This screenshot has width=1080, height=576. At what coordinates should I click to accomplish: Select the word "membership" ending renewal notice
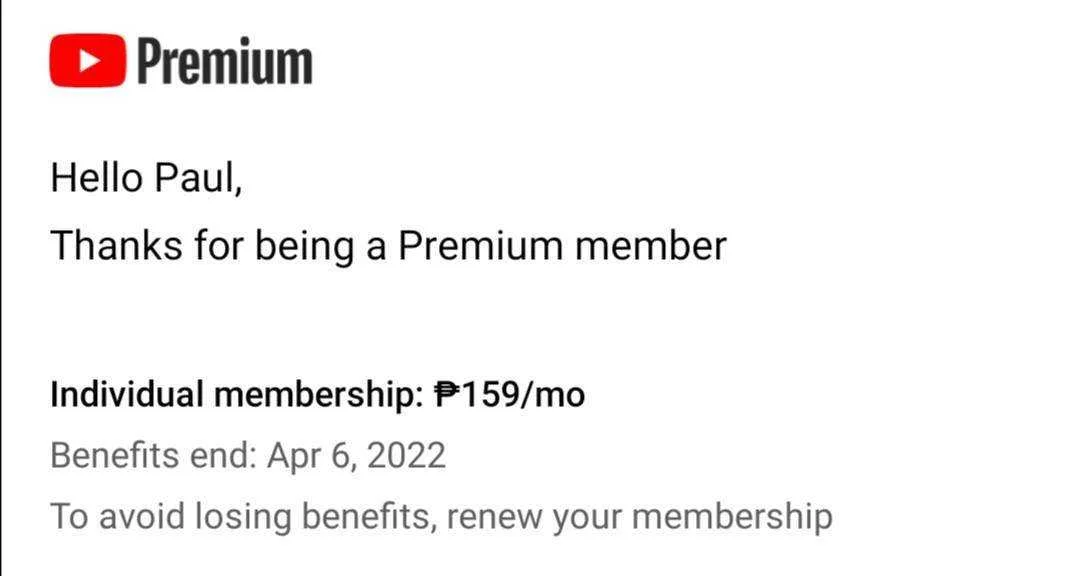pyautogui.click(x=732, y=517)
